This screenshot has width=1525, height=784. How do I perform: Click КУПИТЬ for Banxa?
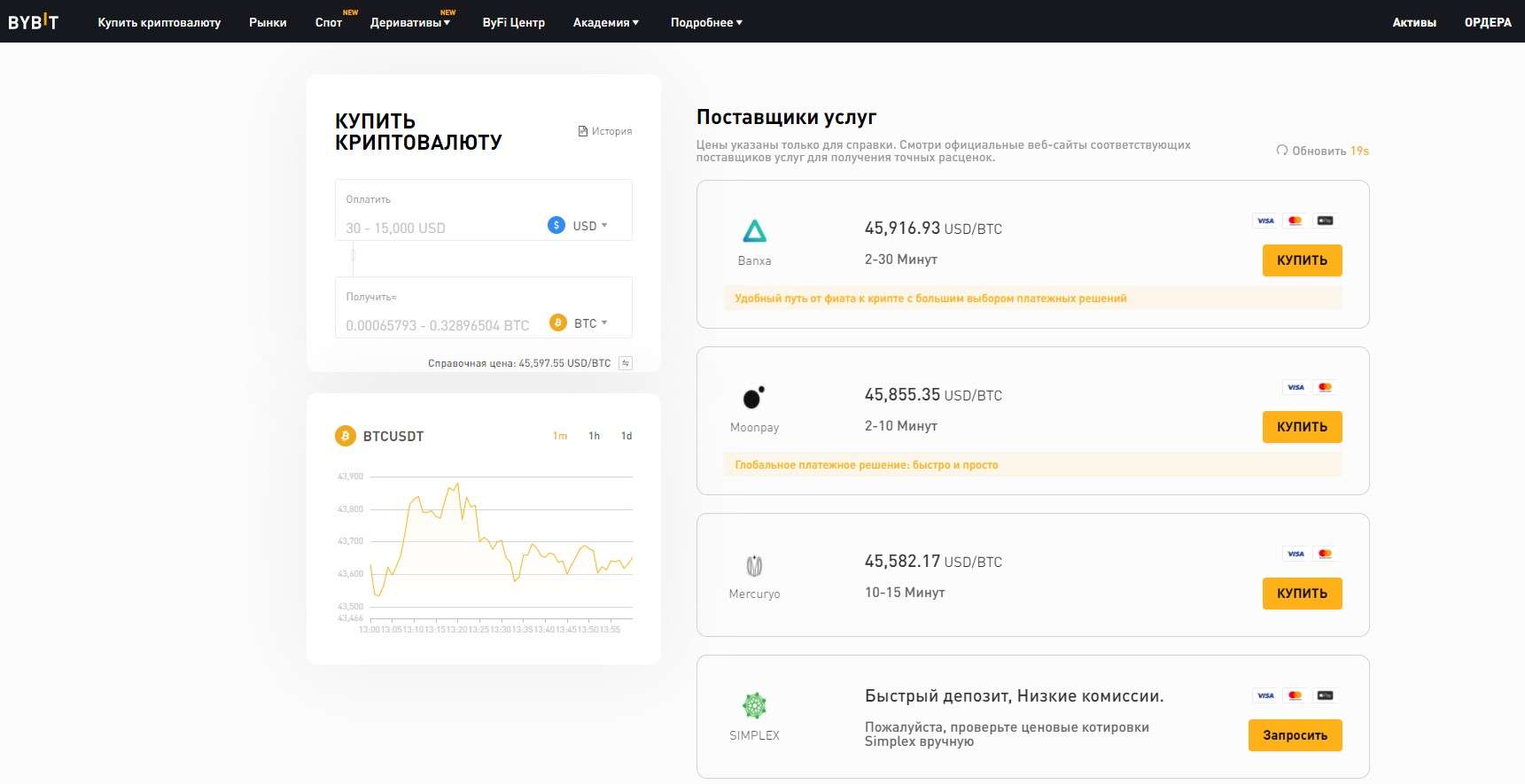coord(1302,260)
